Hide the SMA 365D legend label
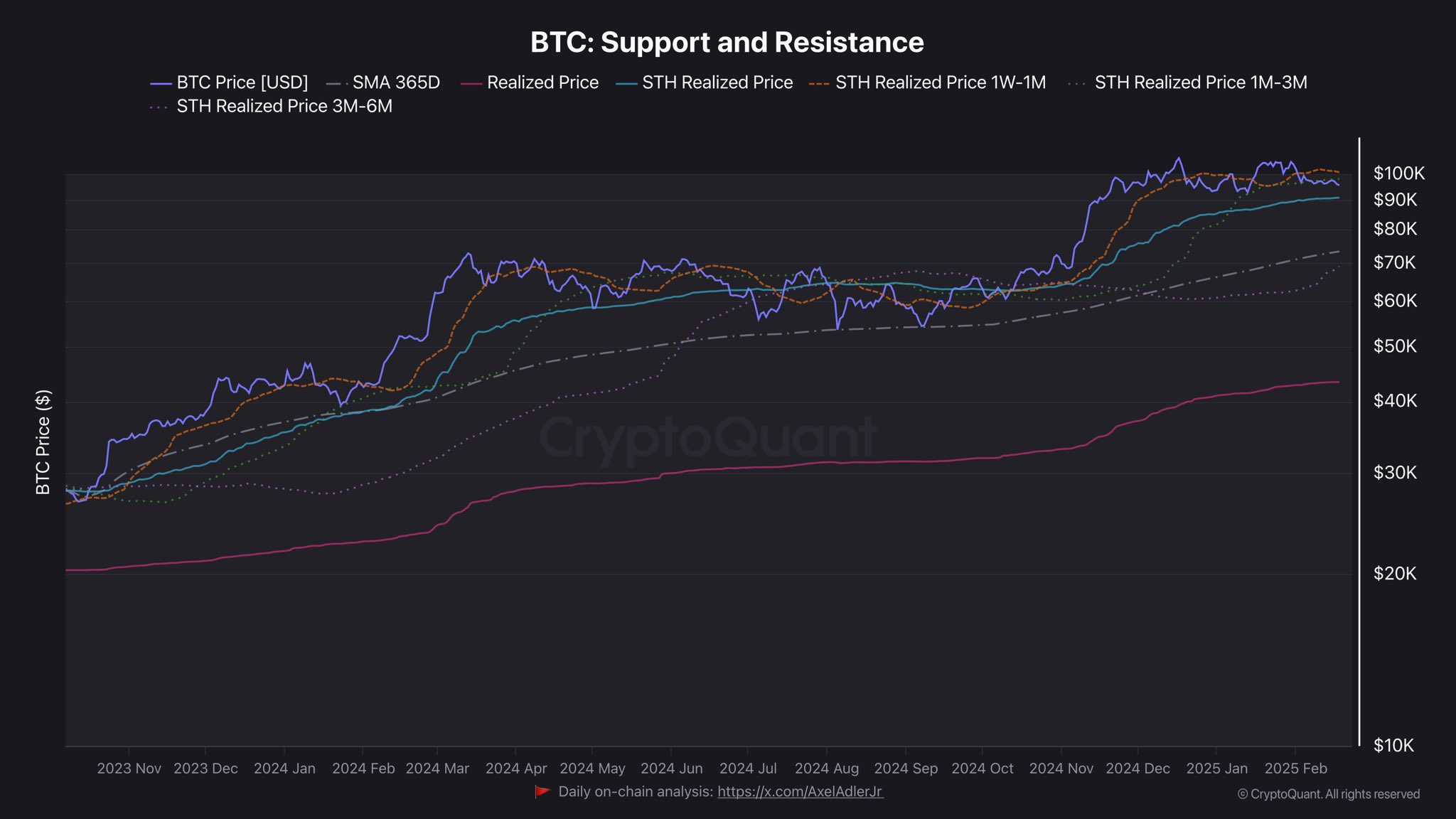Screen dimensions: 1456x819 (396, 82)
